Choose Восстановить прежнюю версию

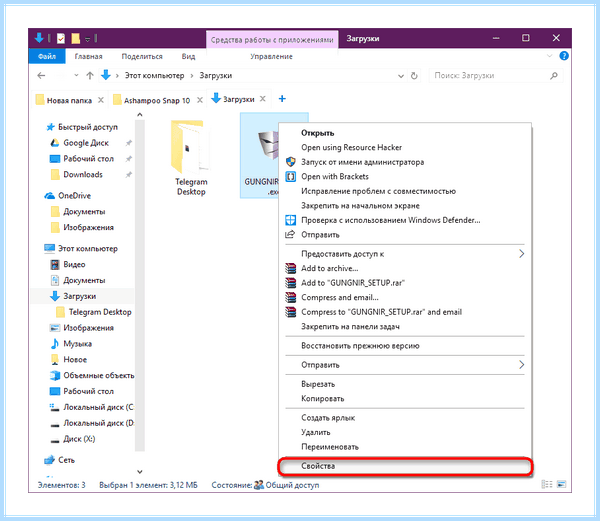click(x=360, y=345)
